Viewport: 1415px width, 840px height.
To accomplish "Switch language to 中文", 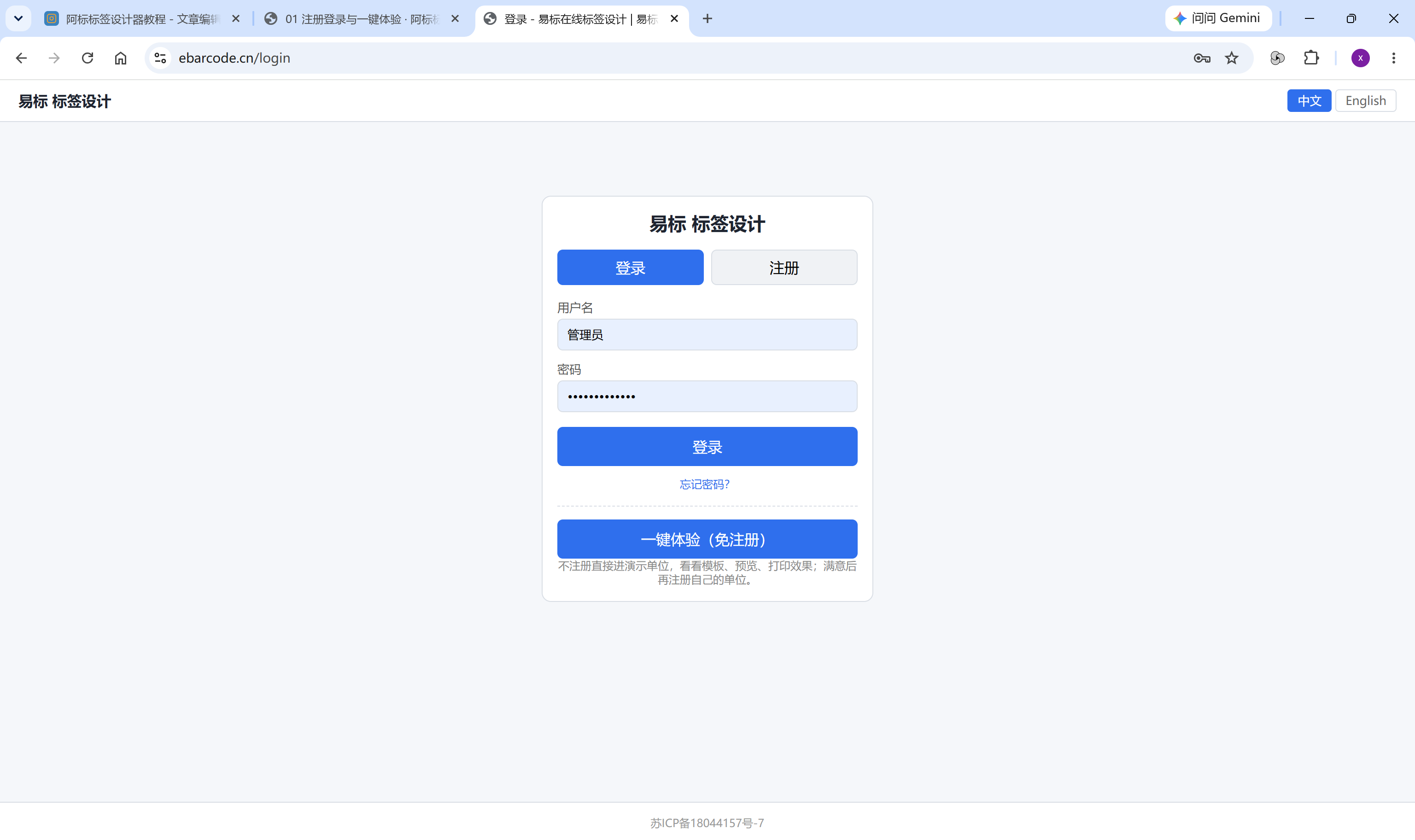I will coord(1309,101).
